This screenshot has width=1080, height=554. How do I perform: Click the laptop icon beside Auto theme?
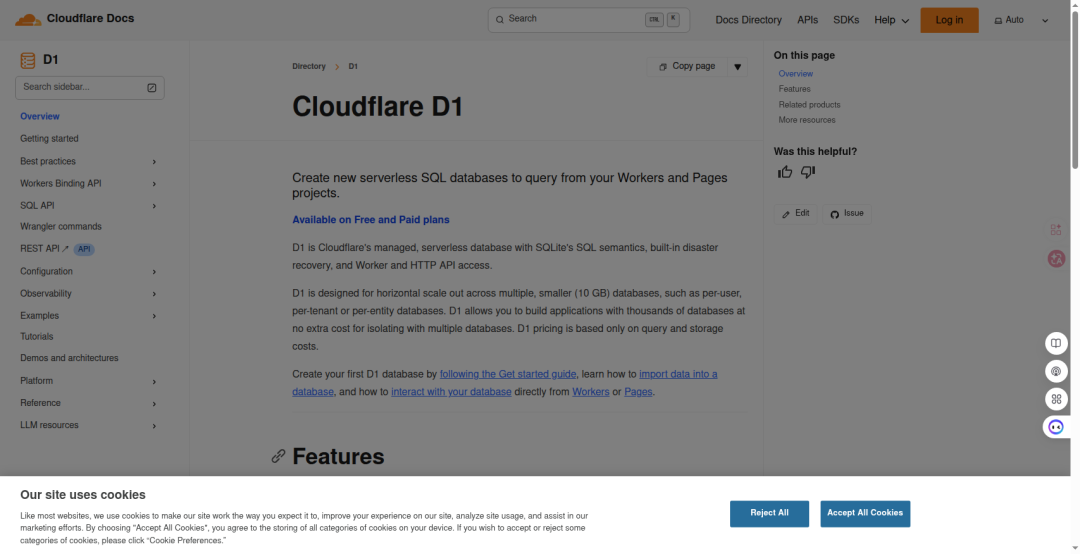click(x=998, y=21)
